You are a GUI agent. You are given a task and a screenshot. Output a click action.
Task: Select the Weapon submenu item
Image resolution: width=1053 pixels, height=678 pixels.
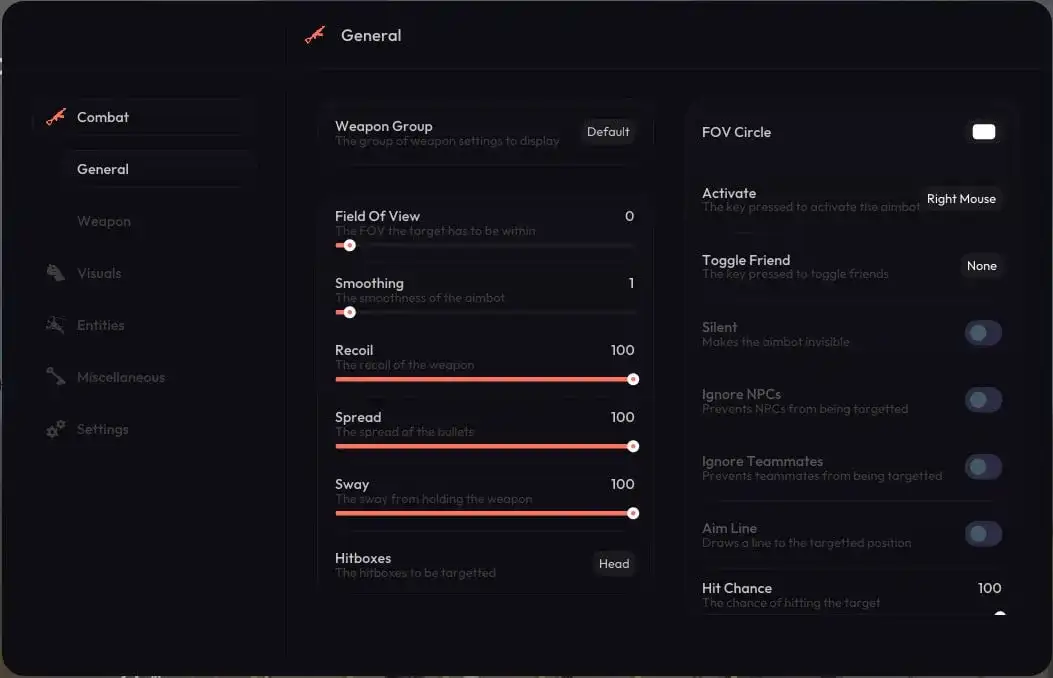click(104, 221)
